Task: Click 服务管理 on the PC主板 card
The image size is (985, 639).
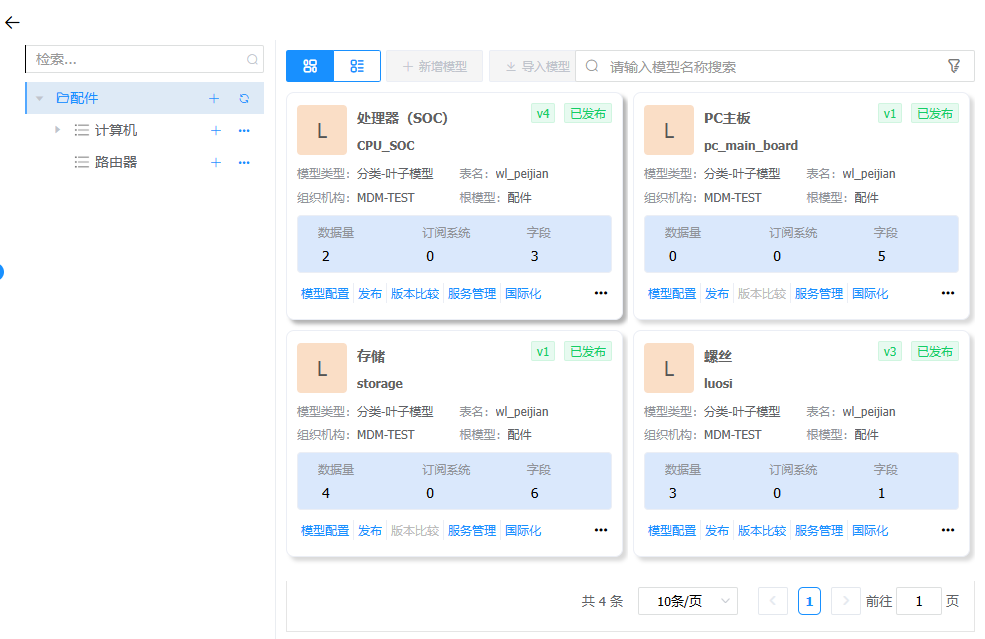Action: [x=819, y=293]
